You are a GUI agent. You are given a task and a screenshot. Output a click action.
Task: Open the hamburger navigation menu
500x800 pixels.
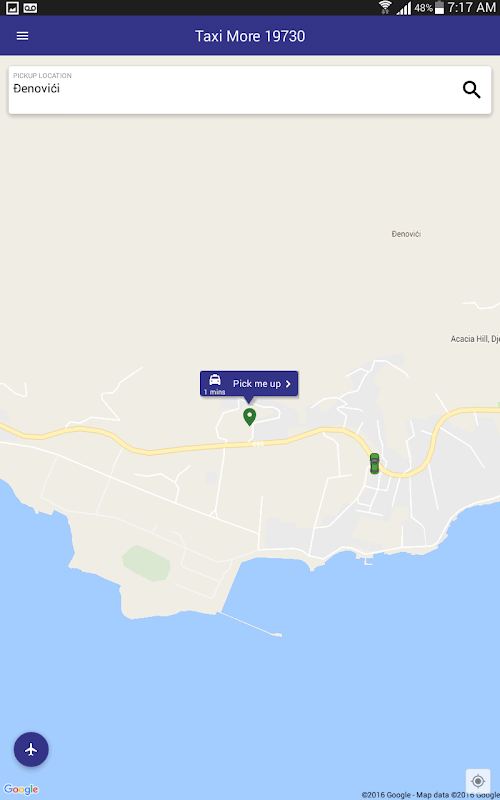pos(22,36)
